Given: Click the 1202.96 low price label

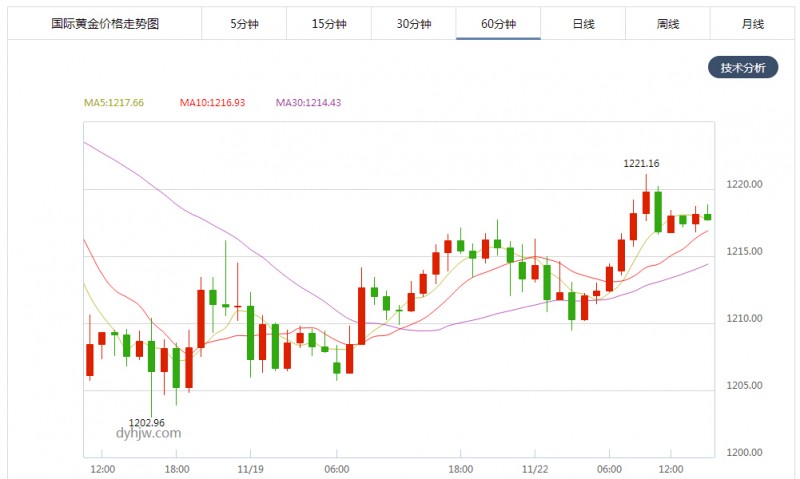Looking at the screenshot, I should point(147,422).
